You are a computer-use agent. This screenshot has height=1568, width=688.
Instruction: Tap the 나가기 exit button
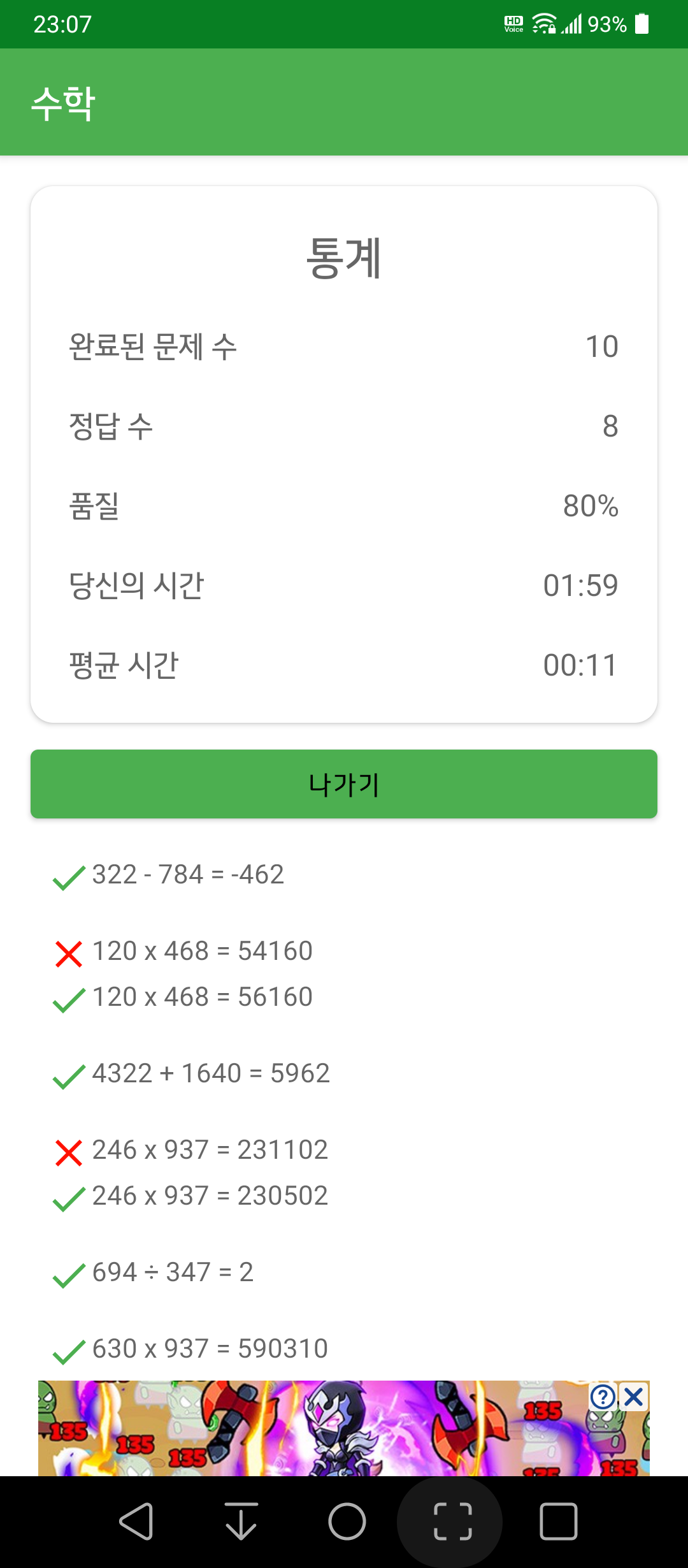[344, 784]
